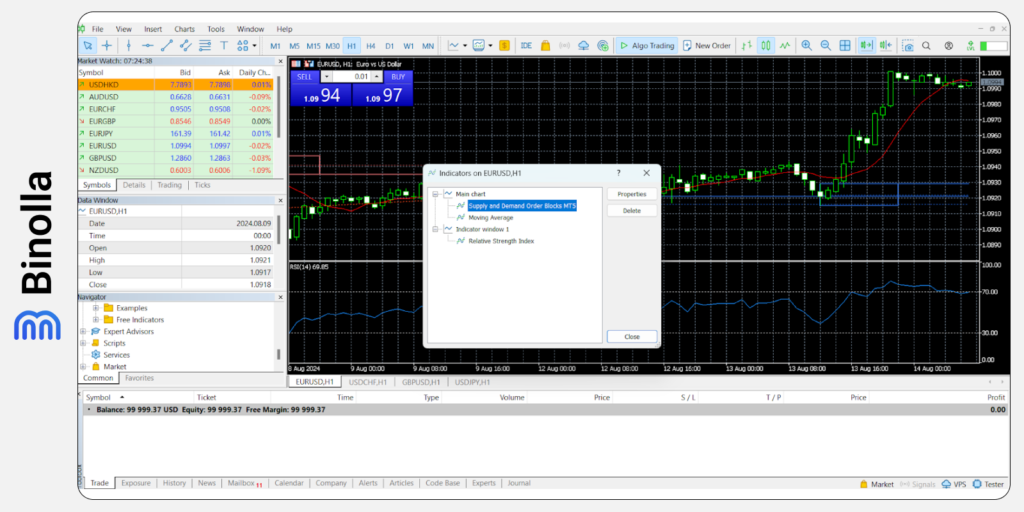The image size is (1024, 512).
Task: Open the VPS cloud hosting icon
Action: (584, 46)
